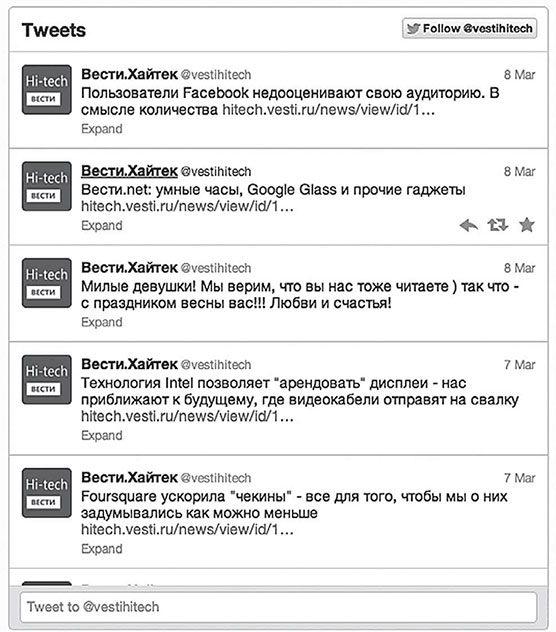Screen dimensions: 556x632
Task: Open the underlined Вести.Хайтек profile name
Action: (129, 171)
